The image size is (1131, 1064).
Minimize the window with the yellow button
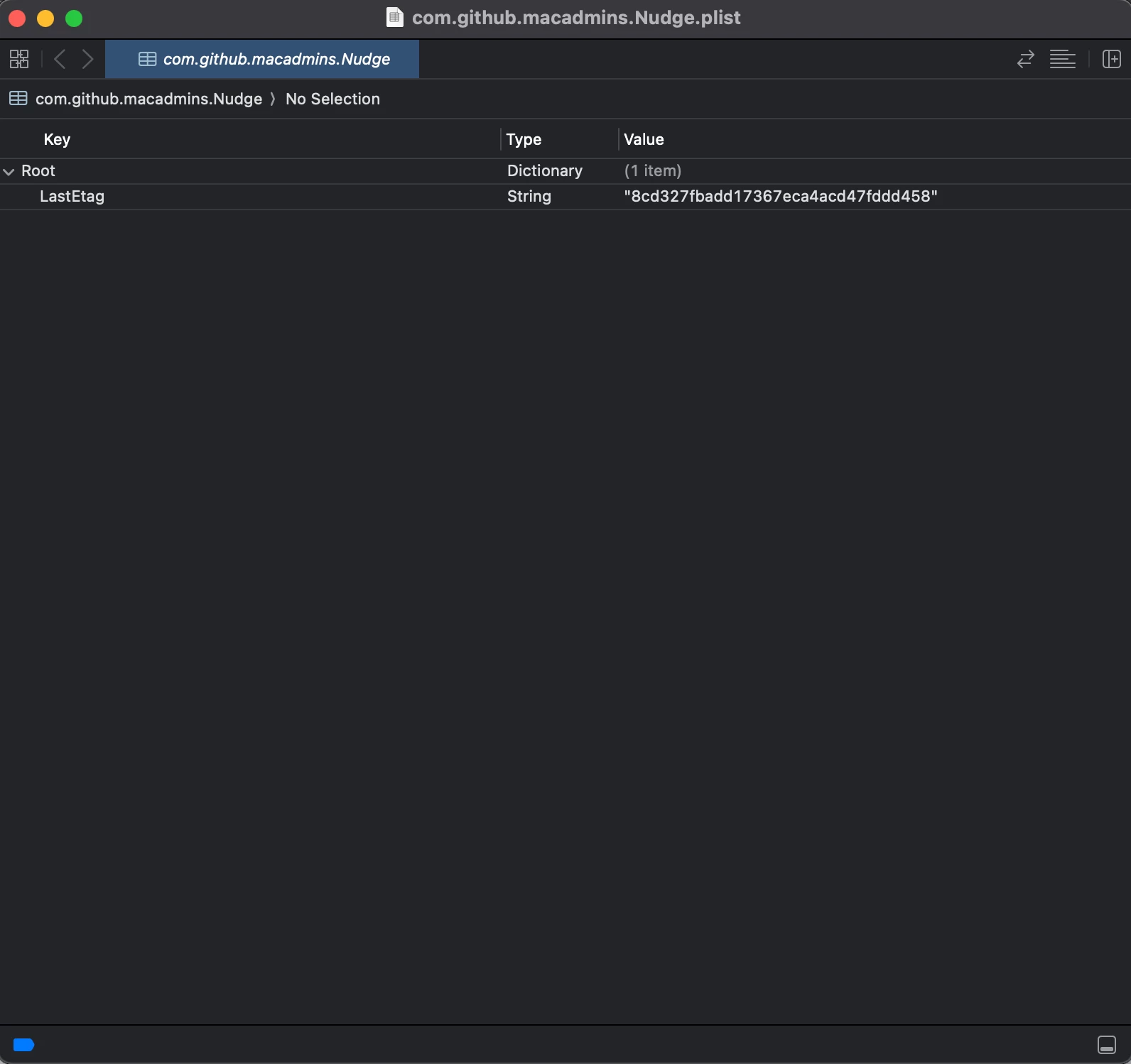click(x=45, y=18)
